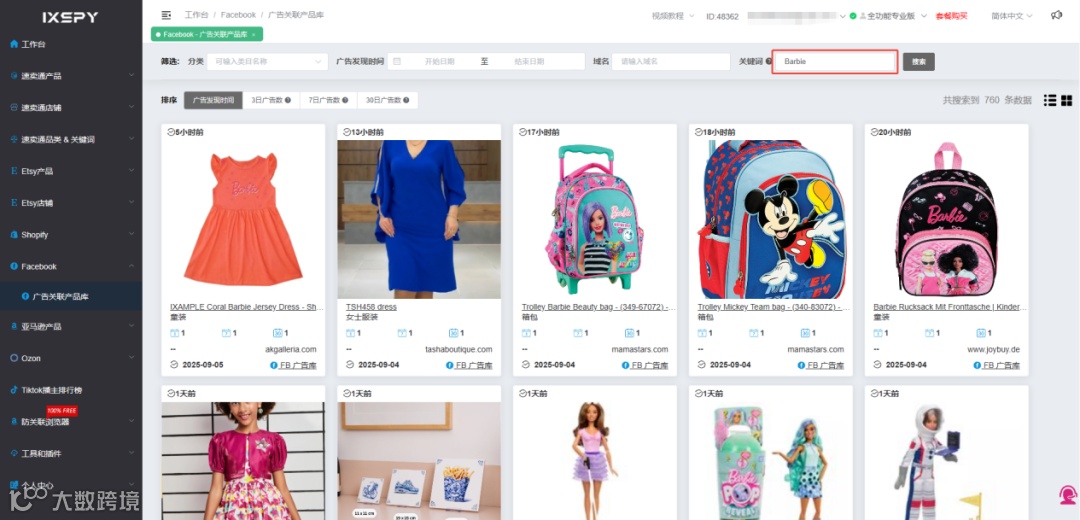Viewport: 1080px width, 520px height.
Task: Click the IXSPY logo
Action: coord(70,17)
